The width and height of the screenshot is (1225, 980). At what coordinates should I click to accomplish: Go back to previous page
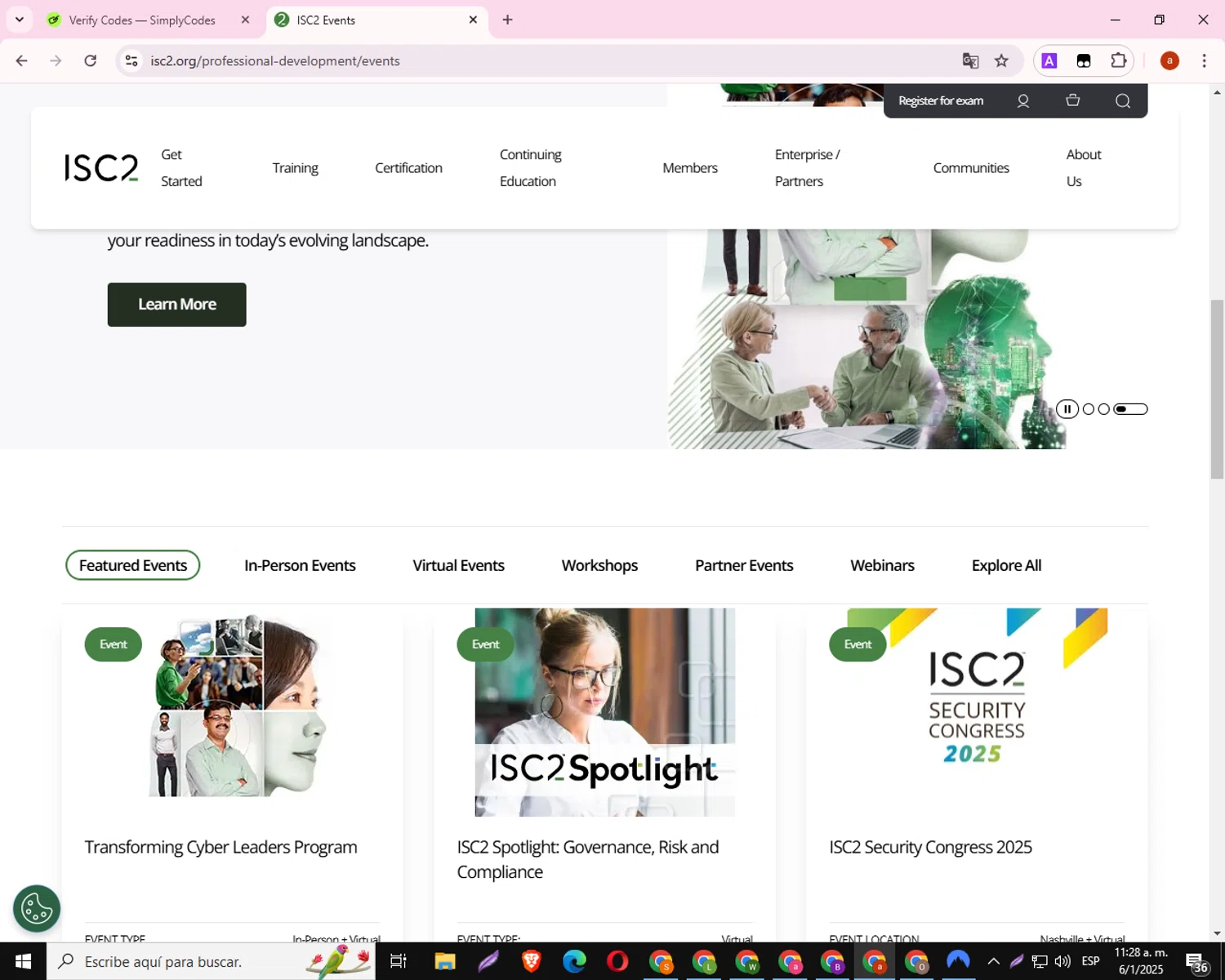(22, 60)
